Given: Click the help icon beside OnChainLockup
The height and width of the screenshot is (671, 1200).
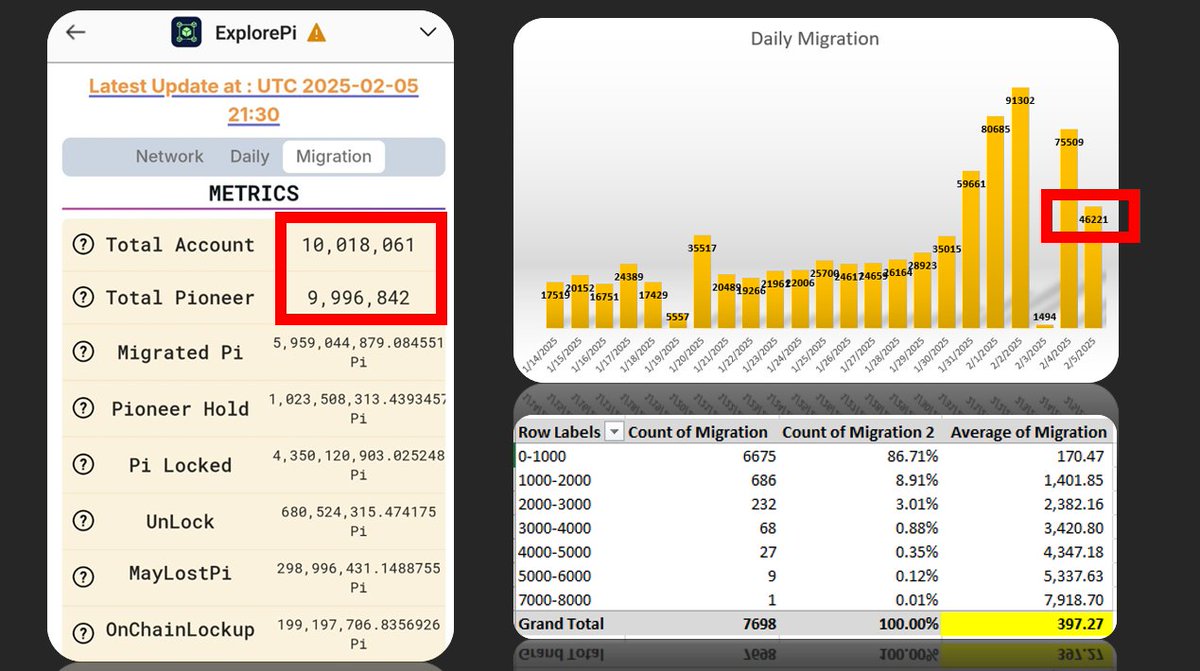Looking at the screenshot, I should 81,632.
